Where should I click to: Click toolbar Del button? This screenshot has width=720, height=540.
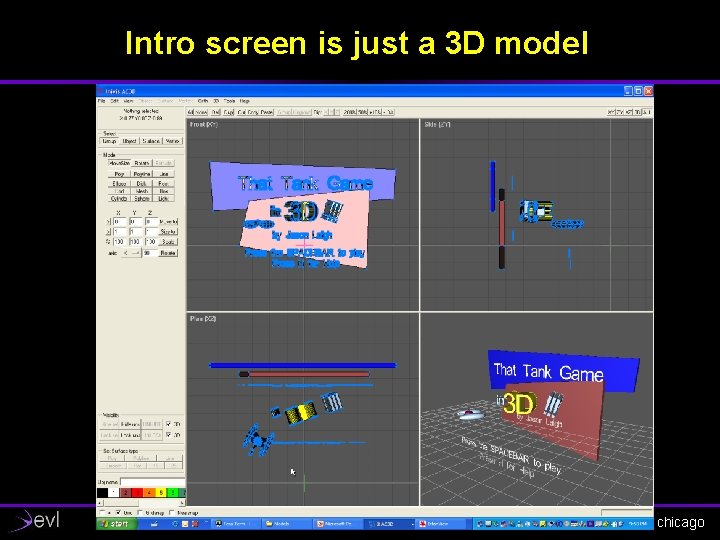tap(216, 112)
